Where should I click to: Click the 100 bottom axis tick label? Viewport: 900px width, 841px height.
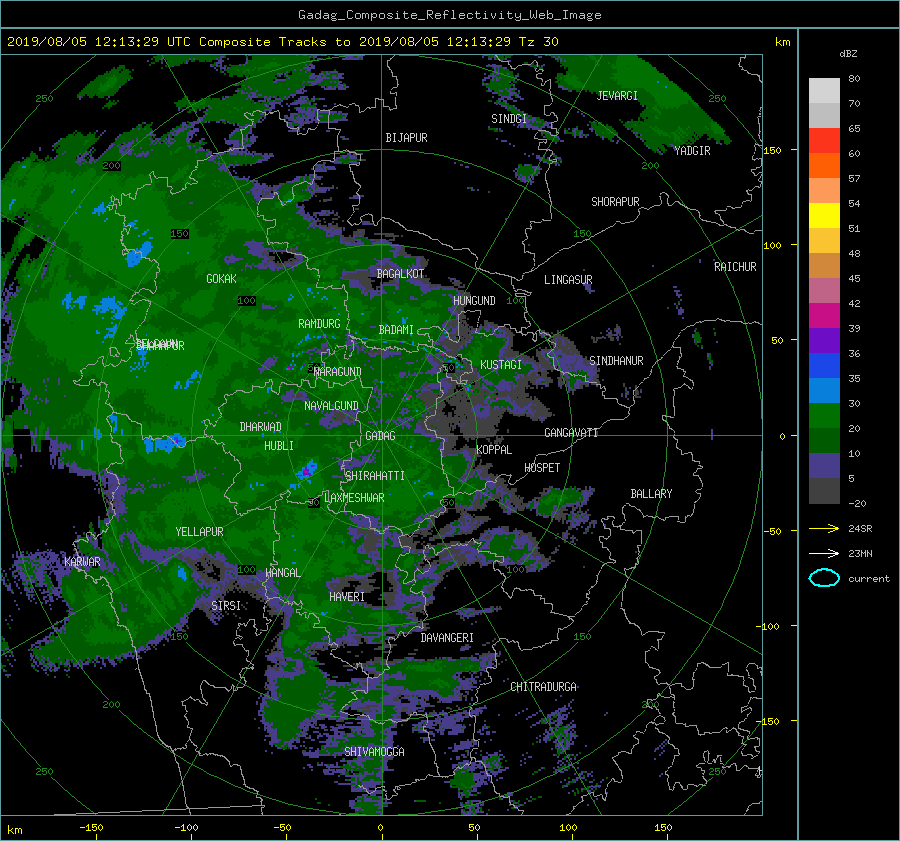click(568, 828)
